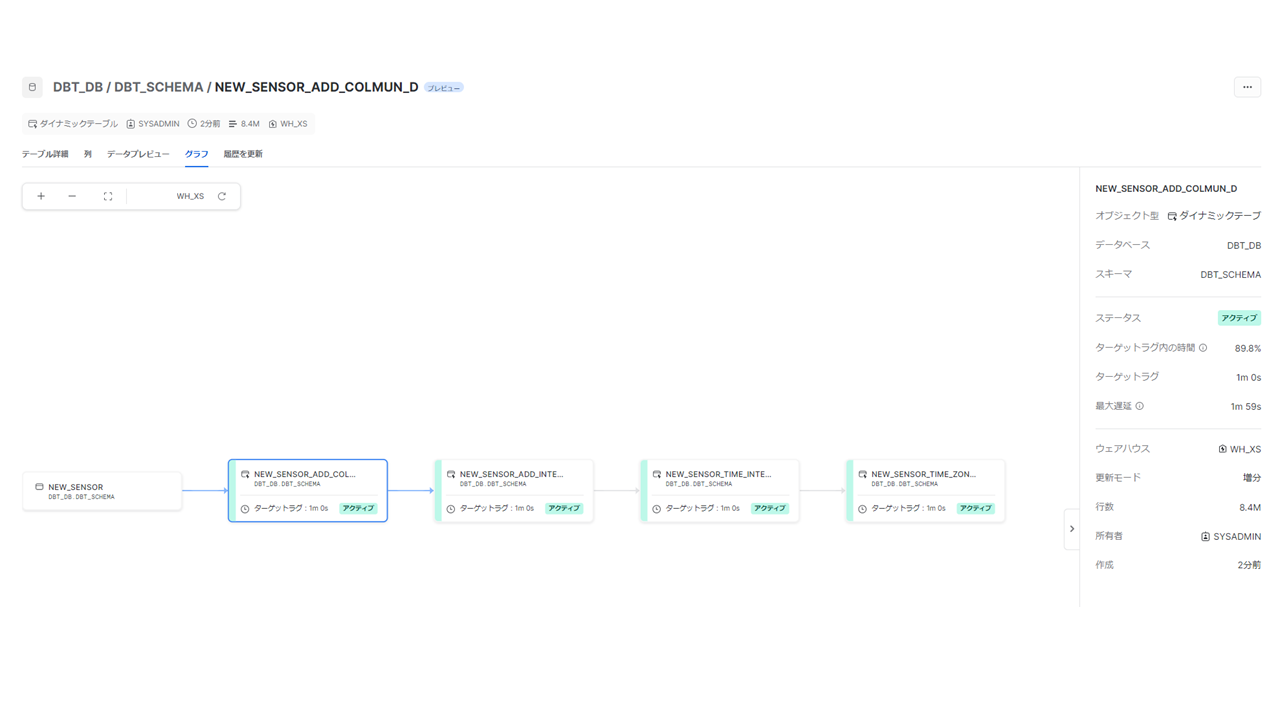Select the NEW_SENSOR_TIME_ZON node

coord(926,490)
